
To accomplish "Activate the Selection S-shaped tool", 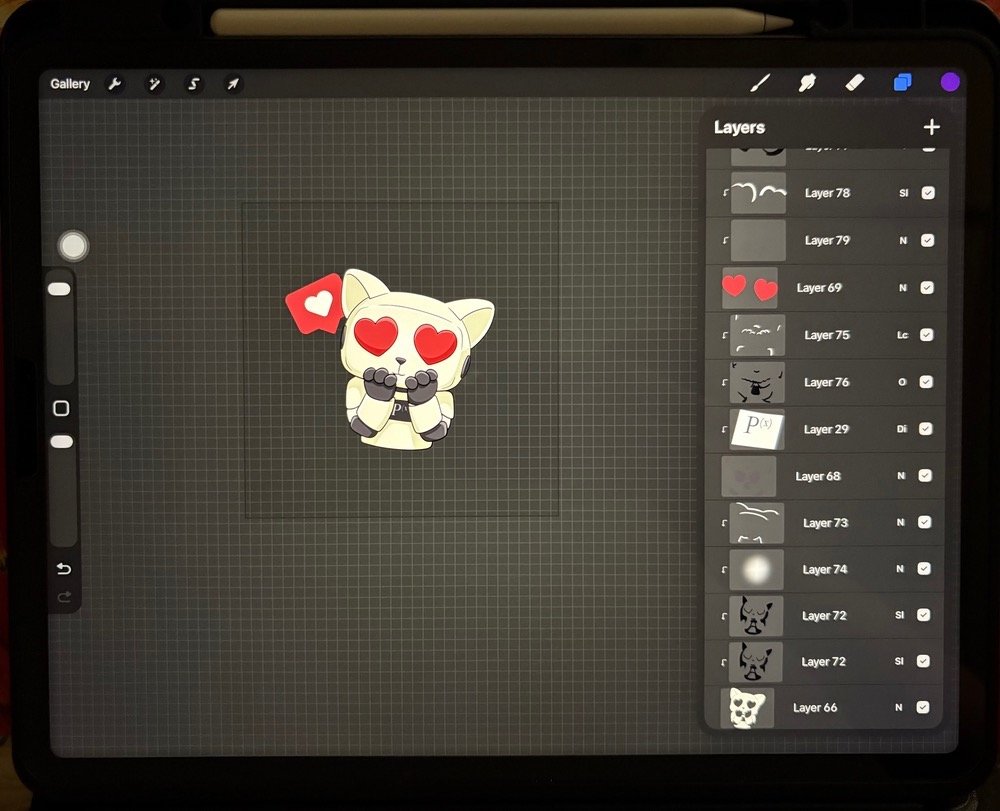I will pos(193,84).
